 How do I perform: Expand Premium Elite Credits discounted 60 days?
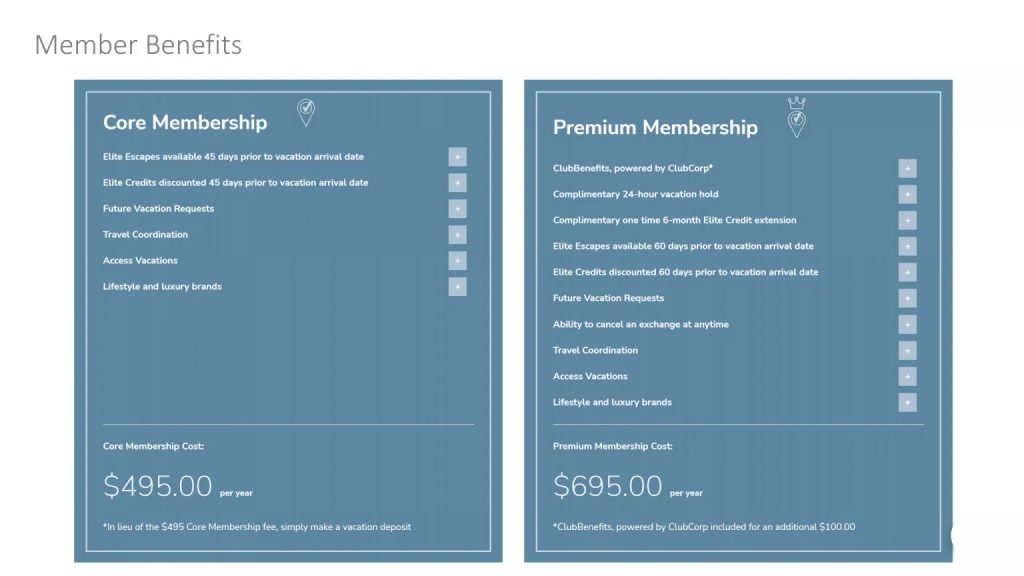pos(907,273)
